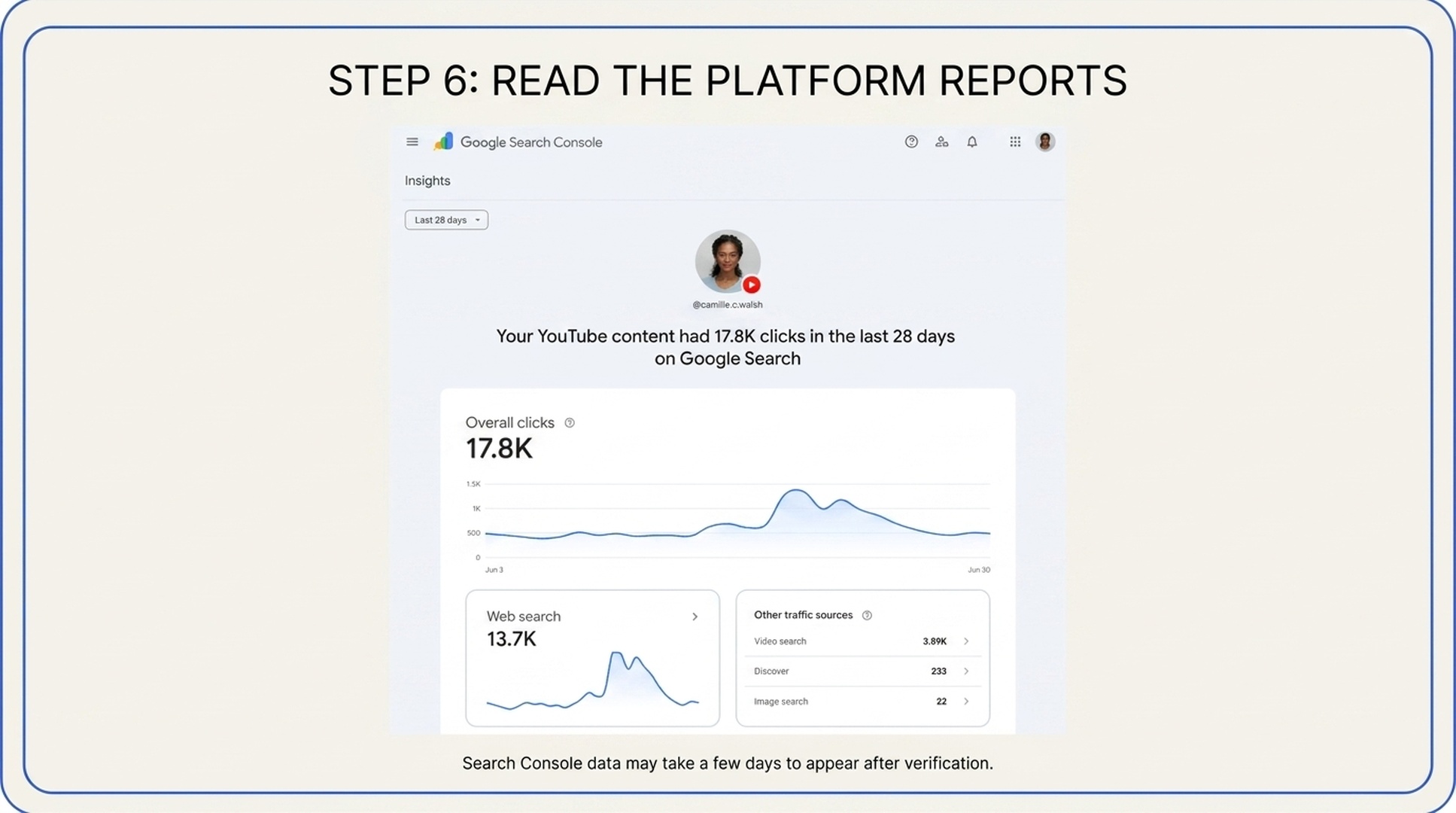Open the notifications bell
1456x813 pixels.
[972, 142]
